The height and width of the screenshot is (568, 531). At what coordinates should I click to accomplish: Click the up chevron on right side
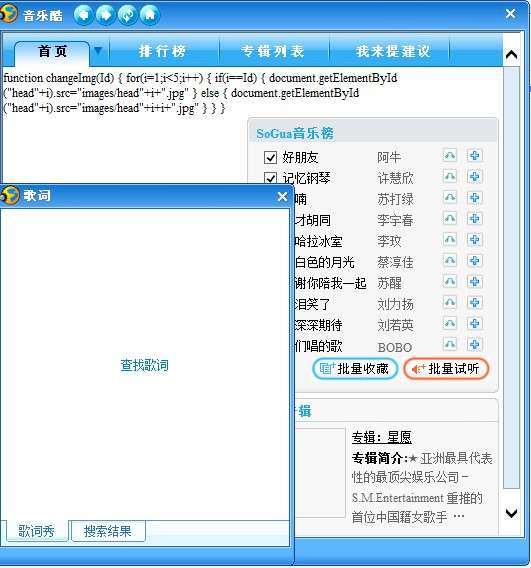point(511,55)
